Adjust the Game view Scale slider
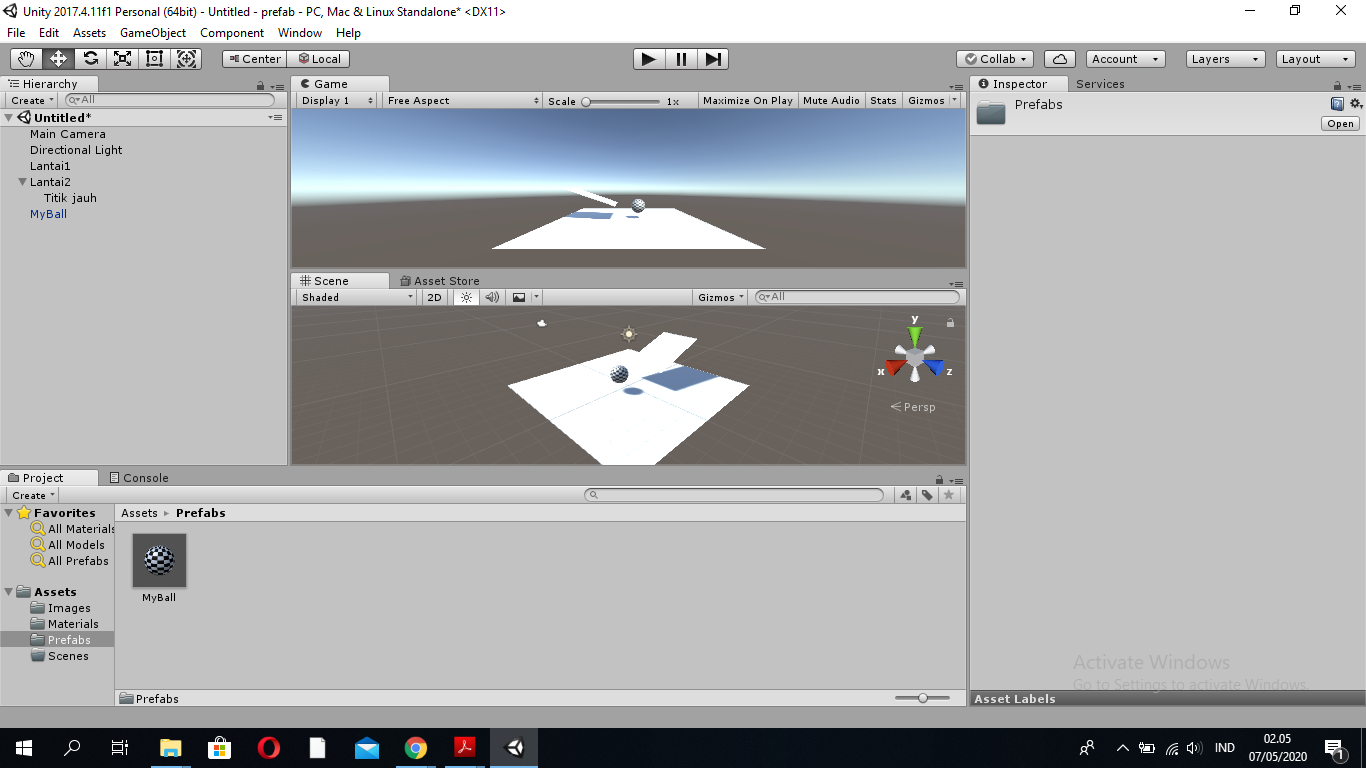This screenshot has height=768, width=1366. click(x=622, y=101)
